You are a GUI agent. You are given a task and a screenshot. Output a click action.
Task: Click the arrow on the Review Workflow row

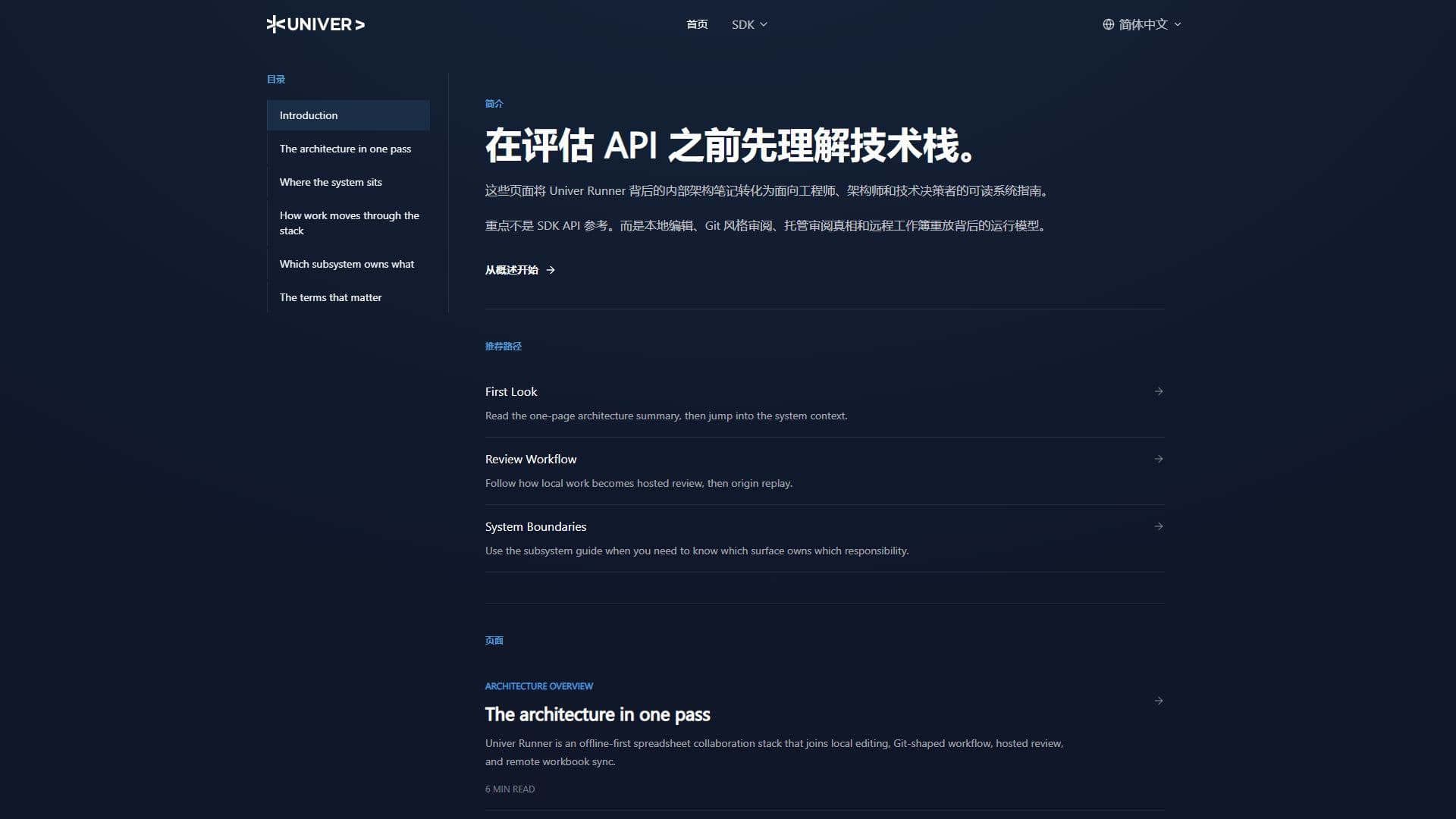[1159, 459]
